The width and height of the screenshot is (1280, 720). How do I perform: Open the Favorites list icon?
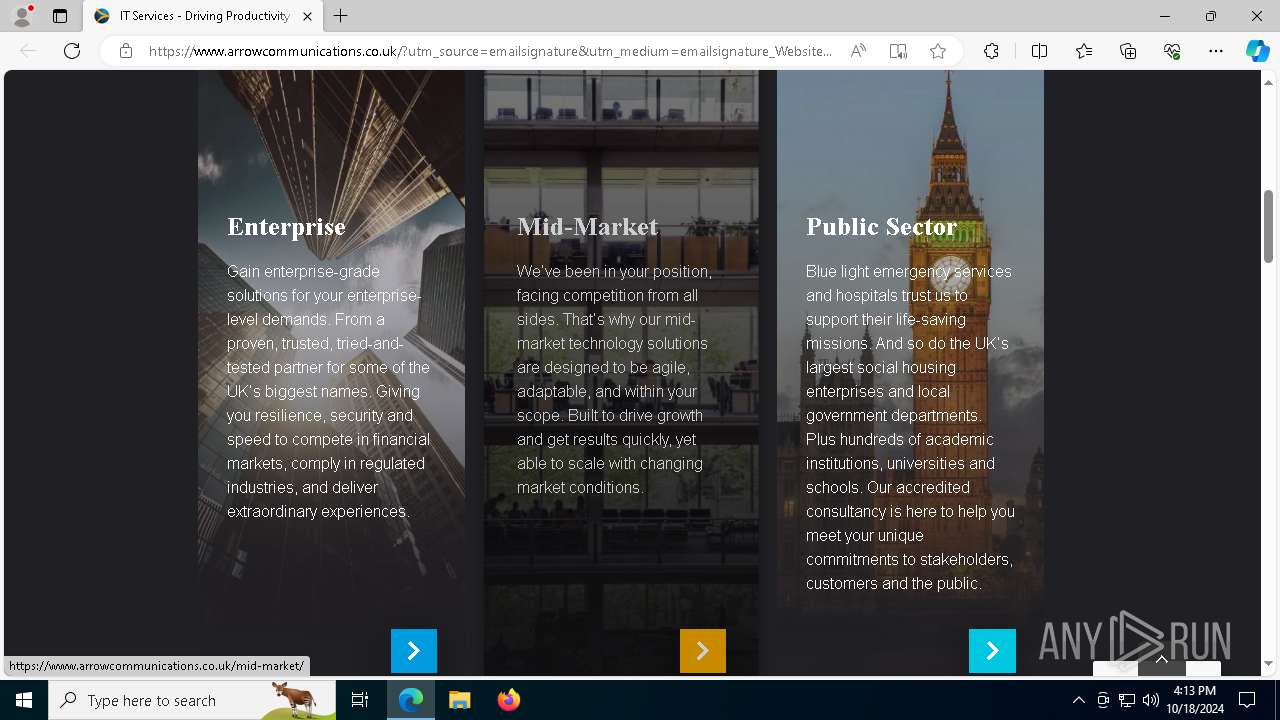click(x=1084, y=51)
